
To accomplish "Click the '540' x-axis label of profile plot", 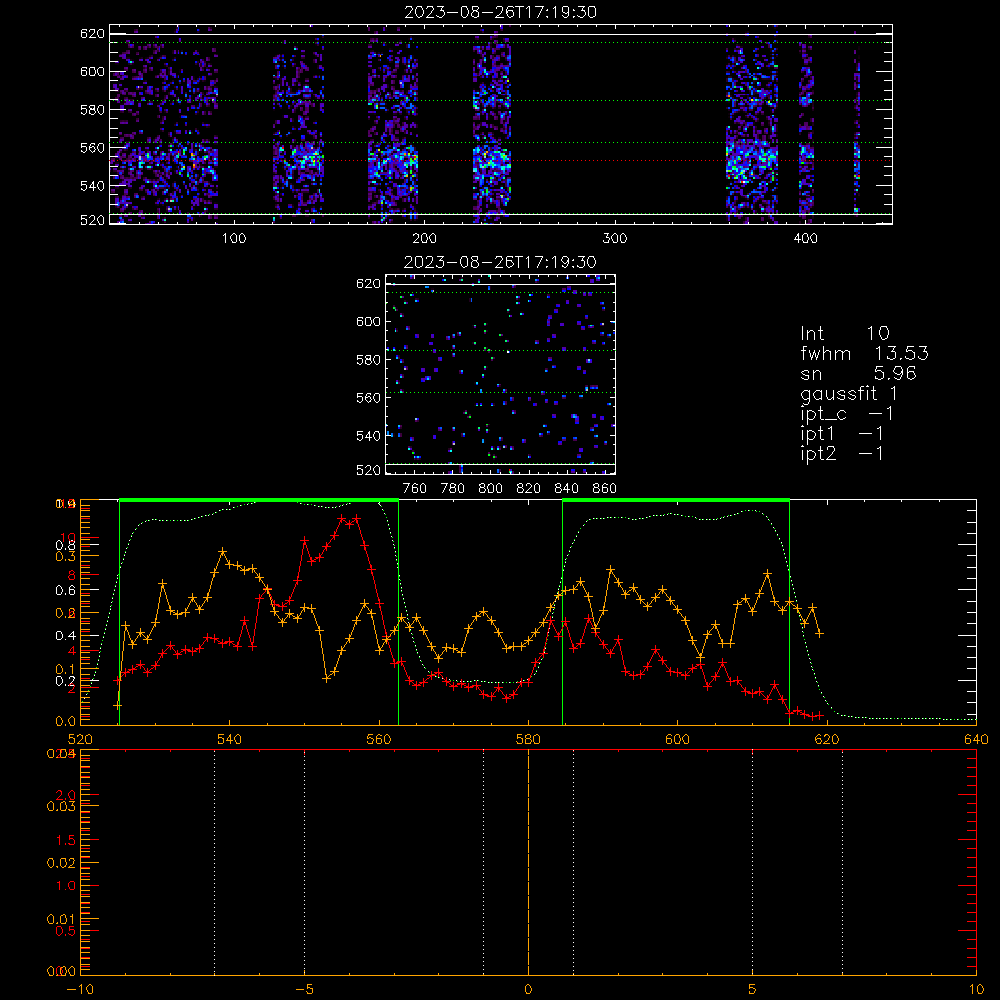I will (x=230, y=739).
